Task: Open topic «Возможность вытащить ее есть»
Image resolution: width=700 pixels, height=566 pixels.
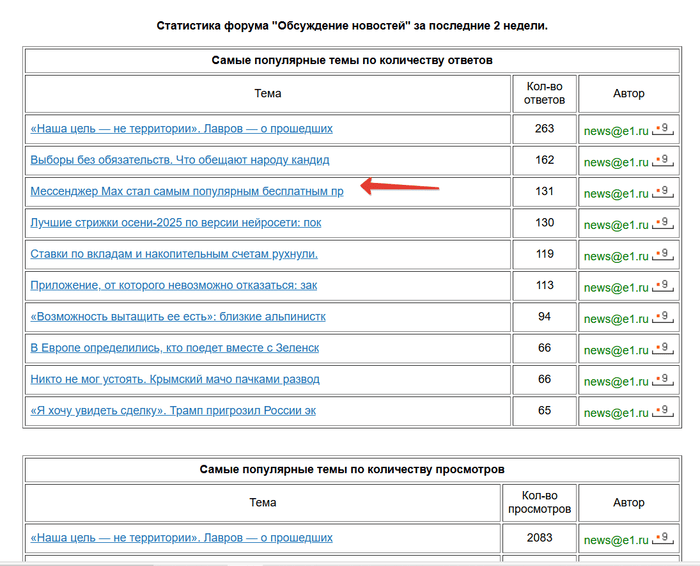Action: (178, 317)
